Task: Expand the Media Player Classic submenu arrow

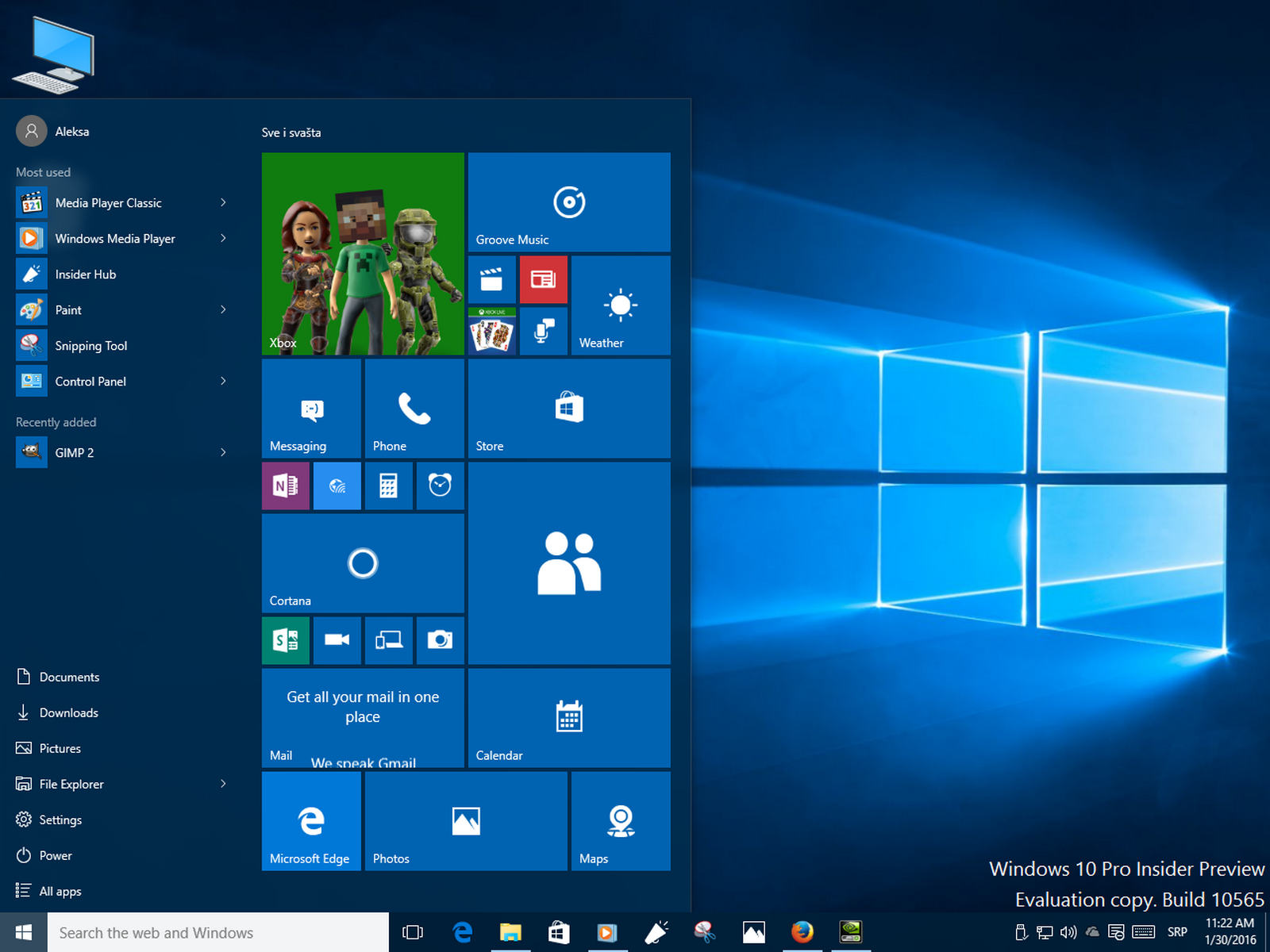Action: (223, 202)
